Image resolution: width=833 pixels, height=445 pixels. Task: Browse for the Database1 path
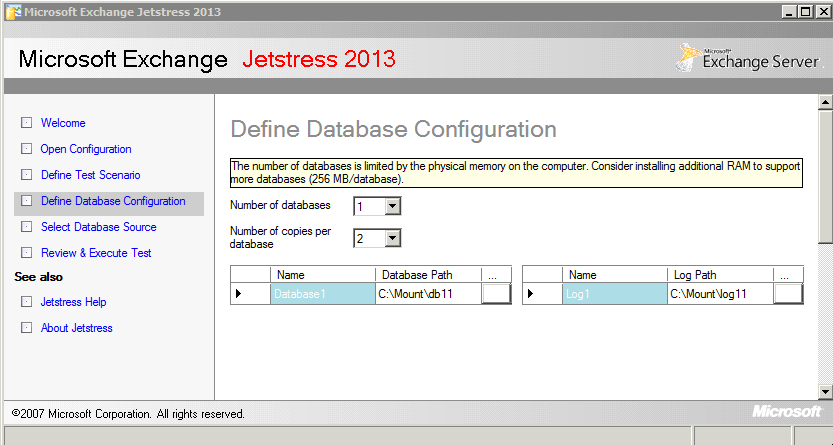[x=496, y=294]
